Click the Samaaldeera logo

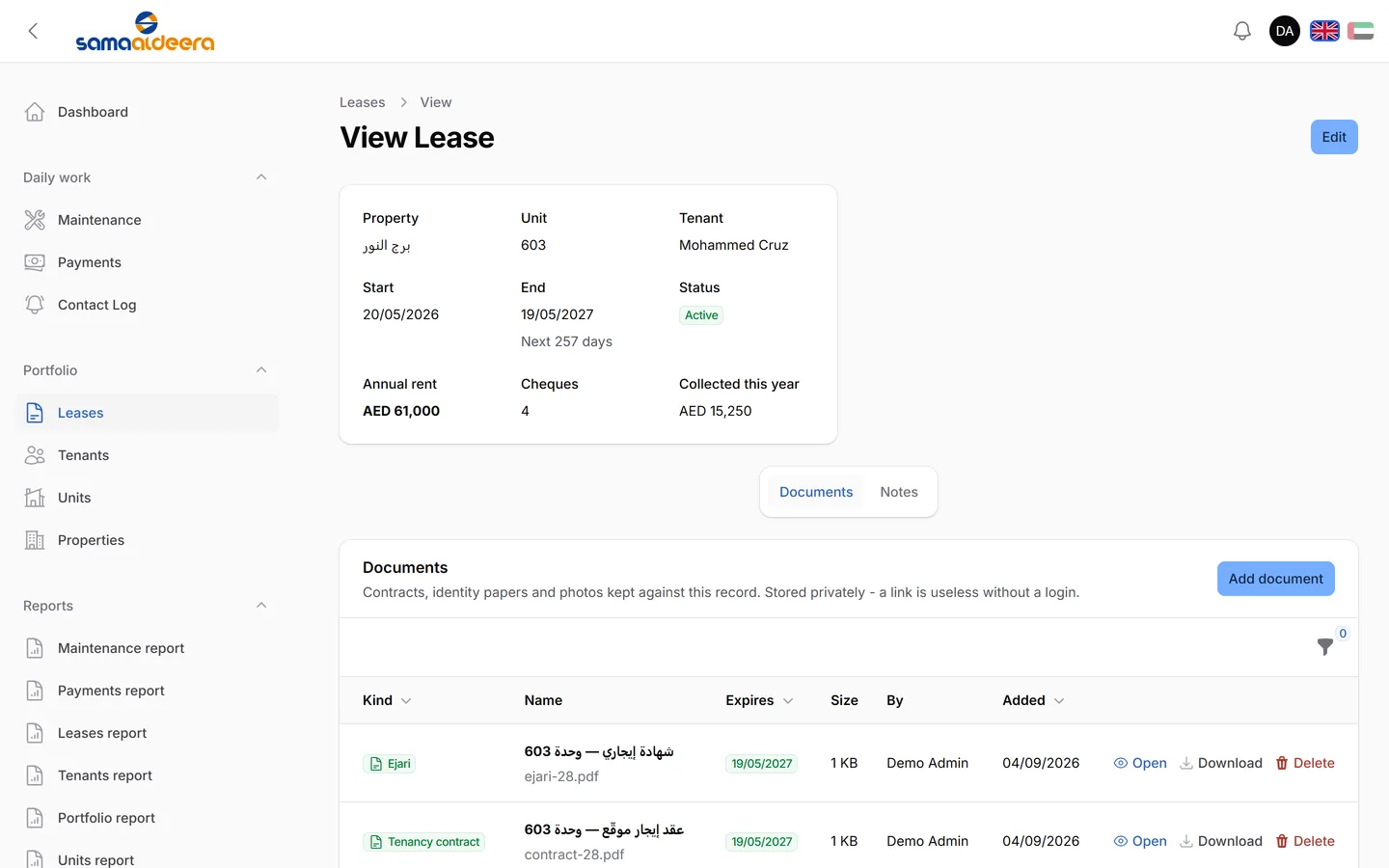[145, 31]
